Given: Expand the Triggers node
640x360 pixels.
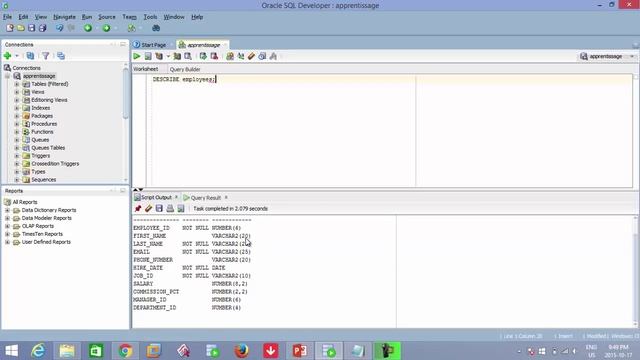Looking at the screenshot, I should (17, 156).
